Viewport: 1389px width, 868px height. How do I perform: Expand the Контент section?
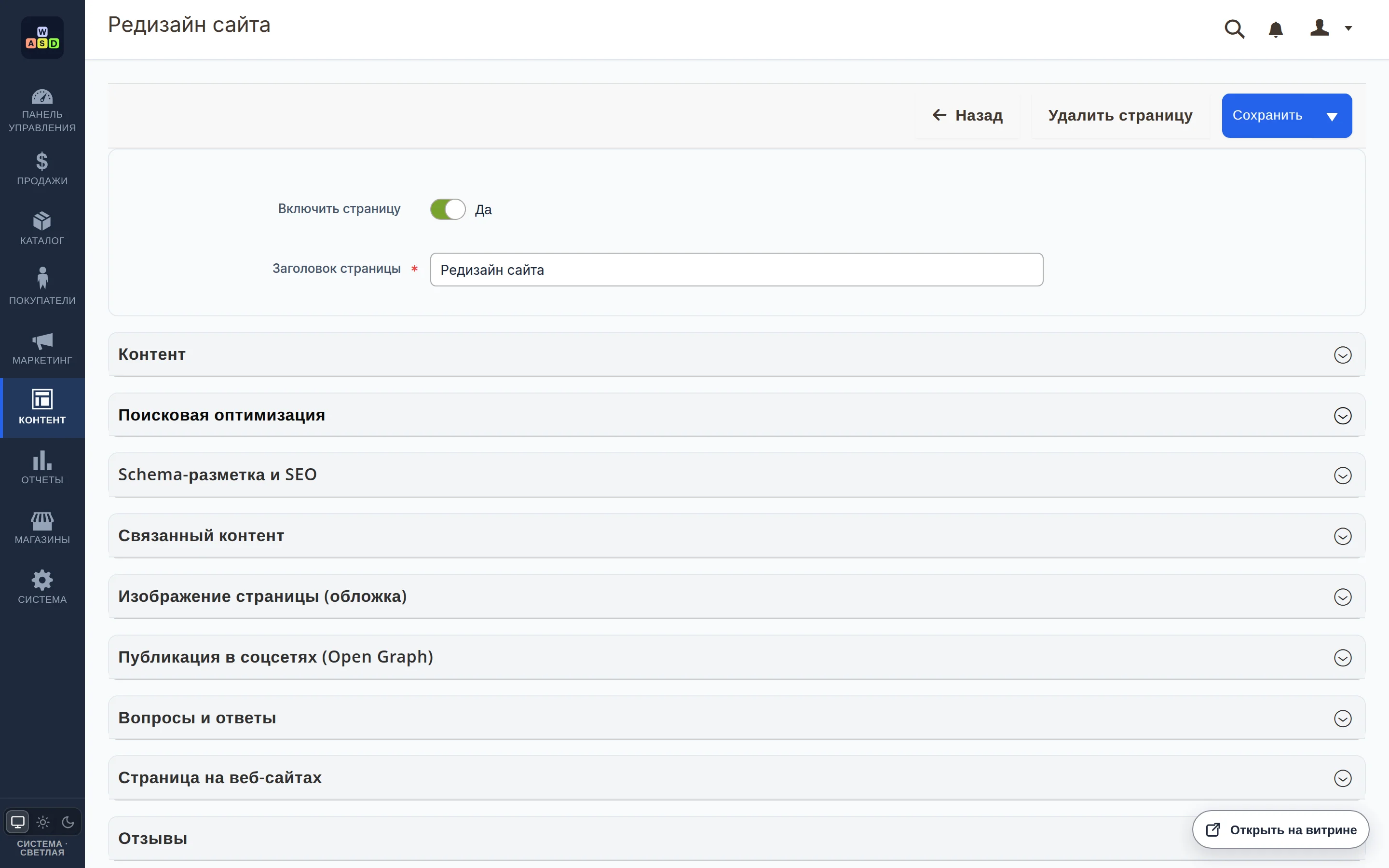coord(736,355)
